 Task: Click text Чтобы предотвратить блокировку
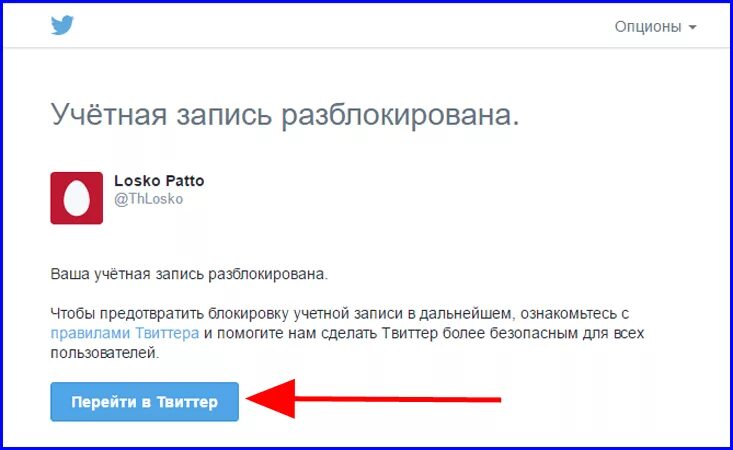click(x=170, y=314)
